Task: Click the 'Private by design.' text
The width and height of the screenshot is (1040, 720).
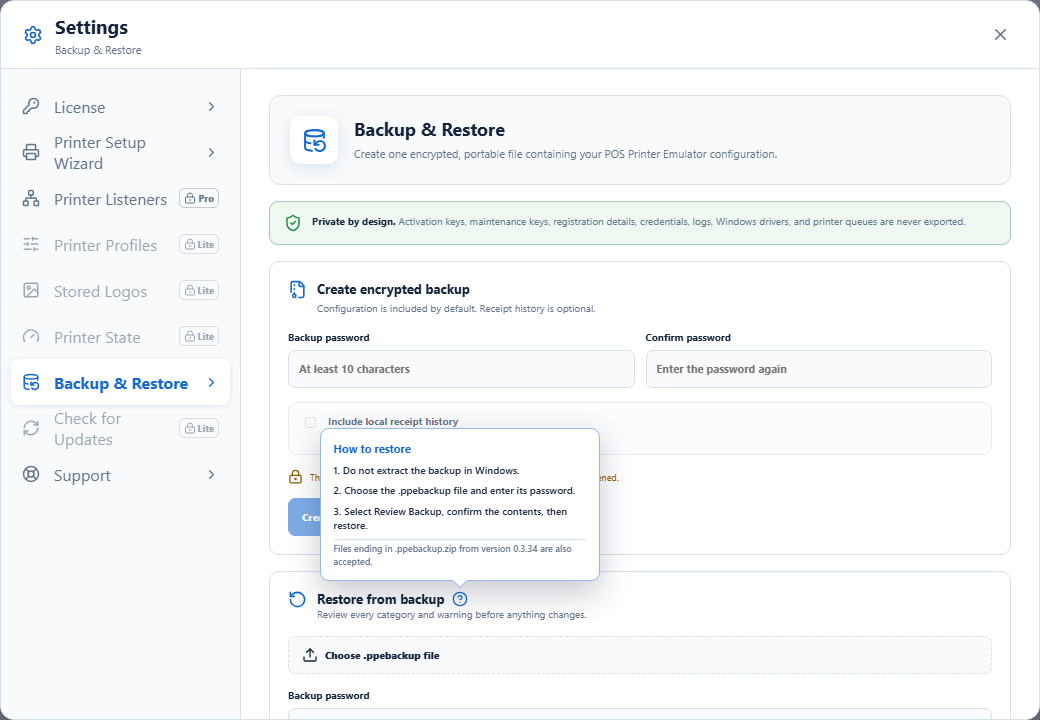Action: click(354, 222)
